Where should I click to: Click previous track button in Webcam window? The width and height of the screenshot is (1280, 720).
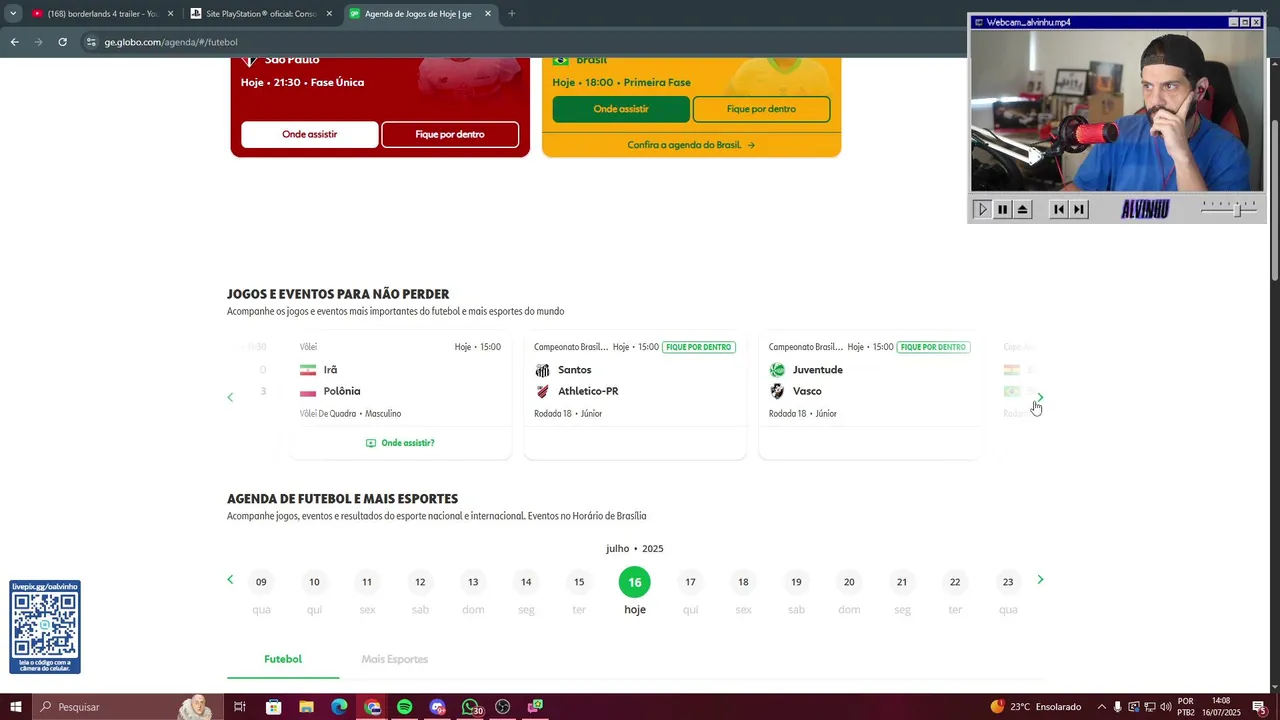(x=1059, y=209)
